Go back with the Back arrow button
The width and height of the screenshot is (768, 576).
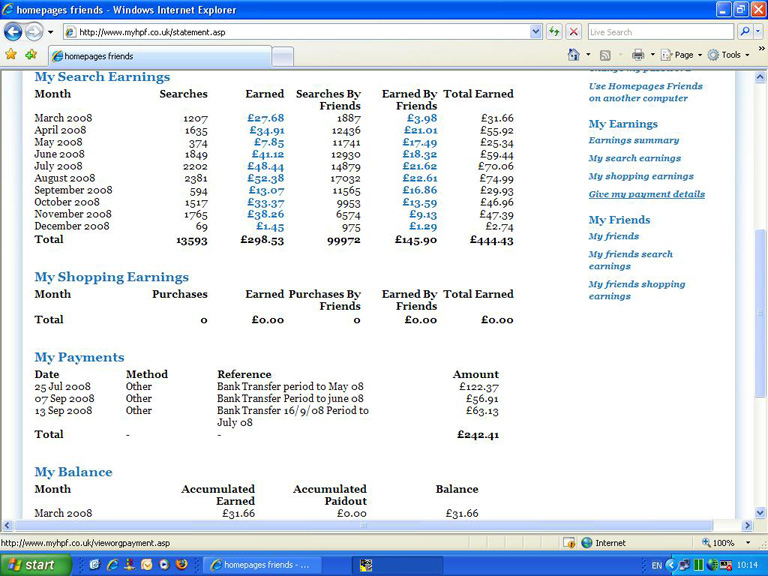point(13,32)
